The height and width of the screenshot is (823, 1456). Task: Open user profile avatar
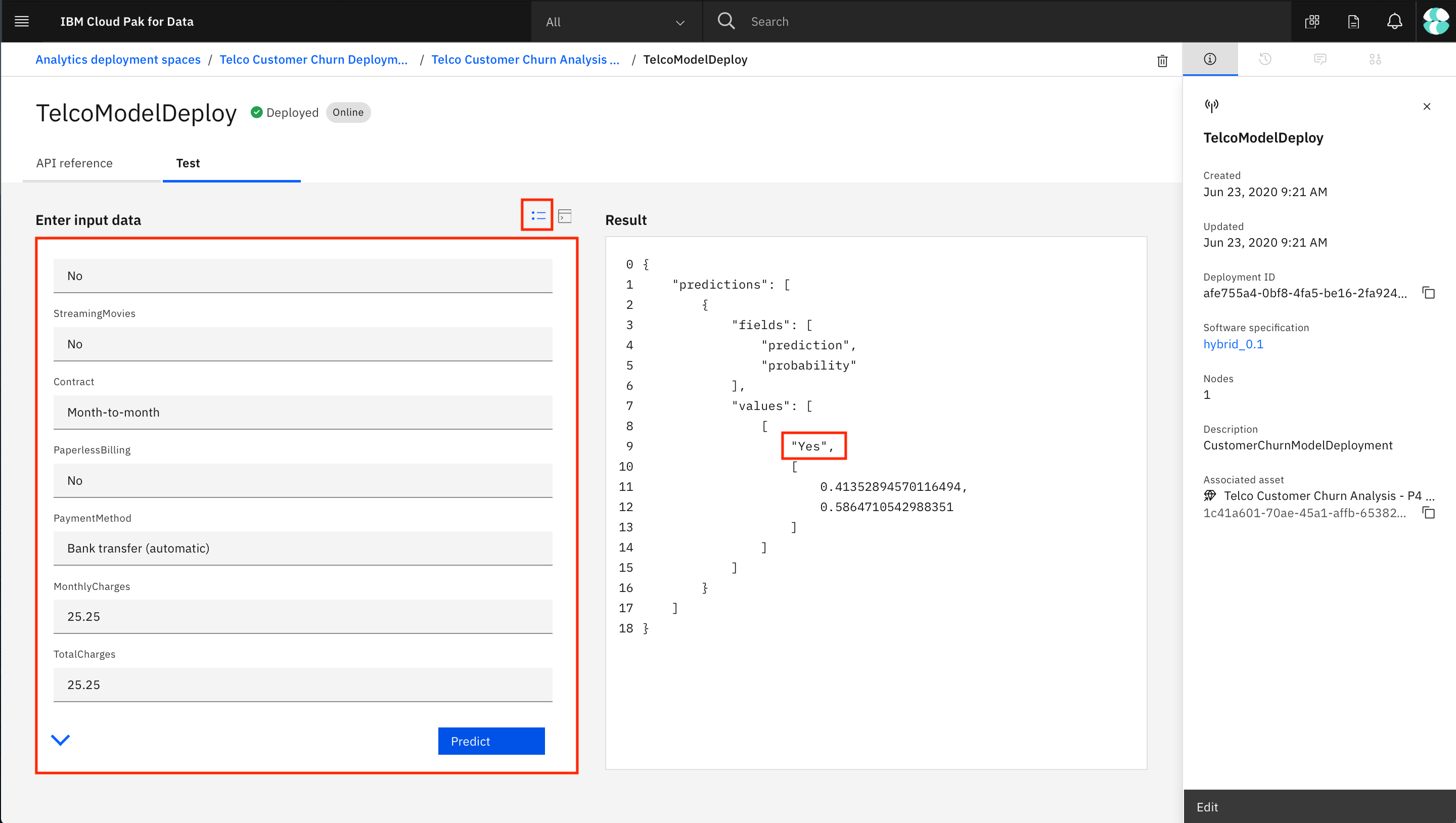tap(1436, 21)
